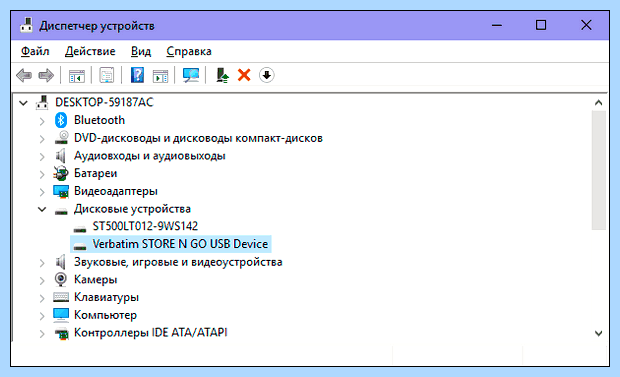Select the Bluetooth label

(x=99, y=120)
